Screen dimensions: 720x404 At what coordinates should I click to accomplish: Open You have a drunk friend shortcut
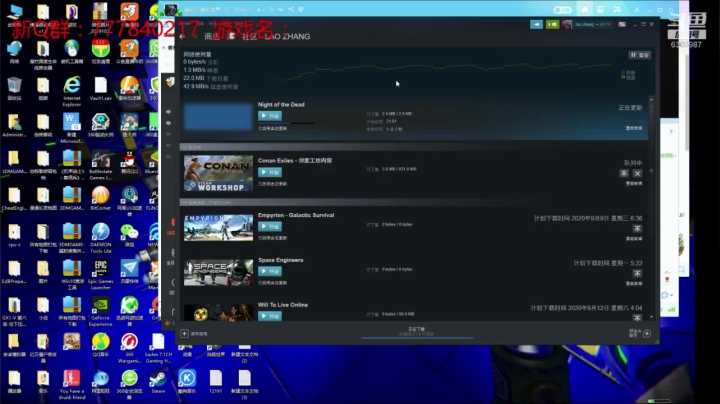(x=72, y=384)
